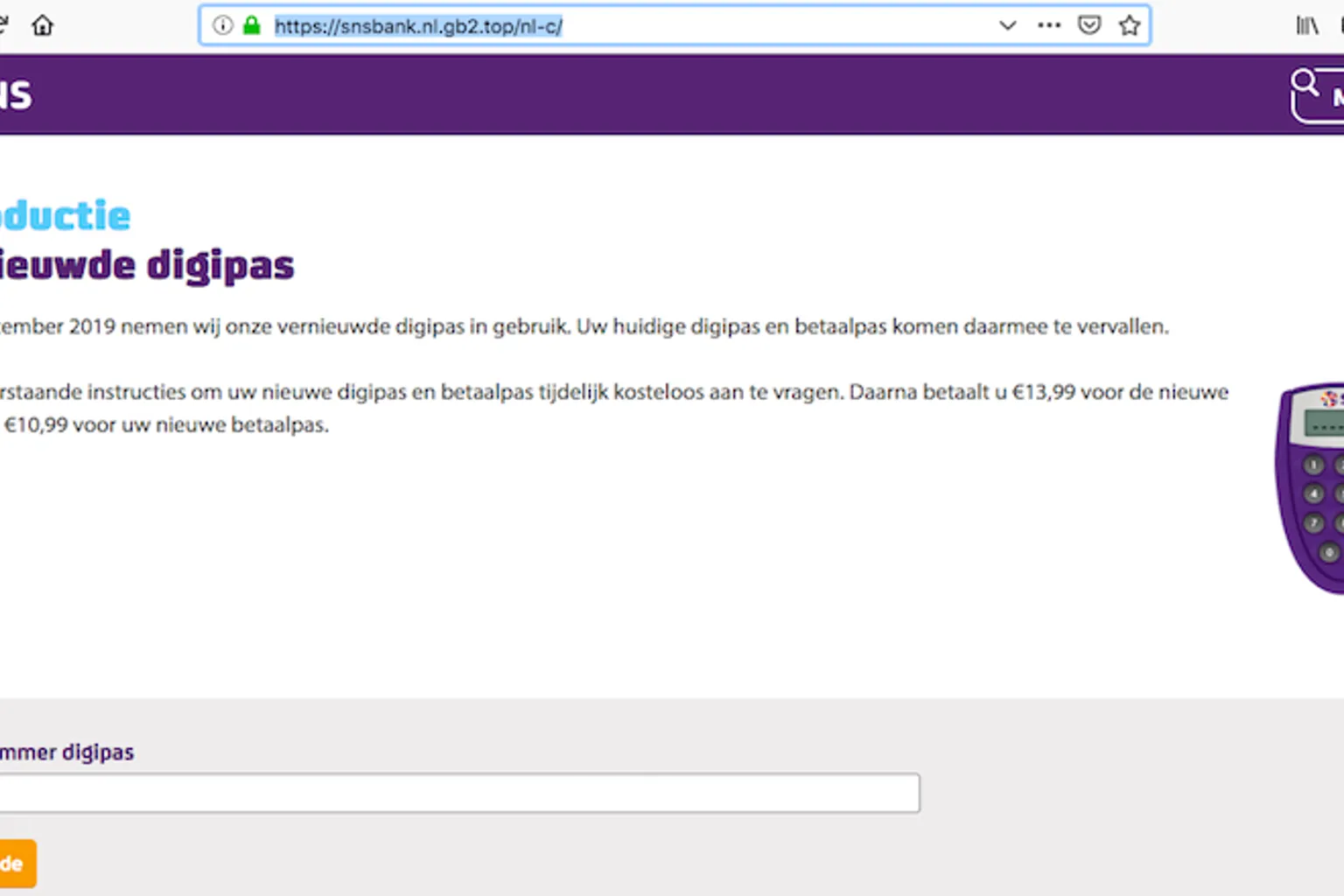Click the light blue 'ductie' heading
The height and width of the screenshot is (896, 1344).
66,216
